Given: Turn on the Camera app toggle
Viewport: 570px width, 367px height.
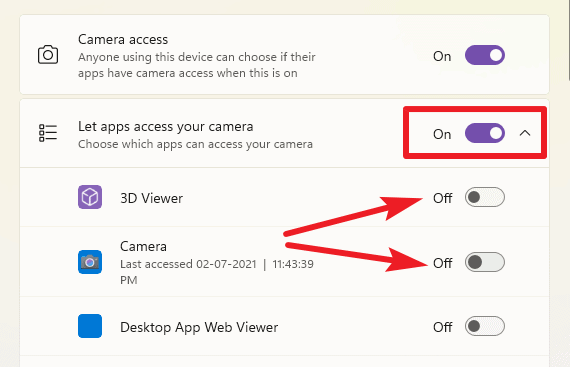Looking at the screenshot, I should 485,262.
